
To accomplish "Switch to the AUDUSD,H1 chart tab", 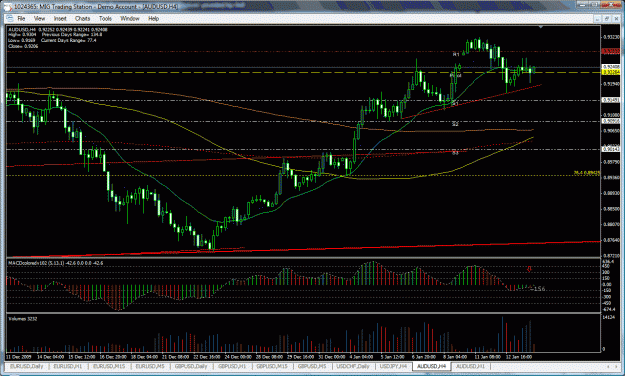I will tap(470, 366).
